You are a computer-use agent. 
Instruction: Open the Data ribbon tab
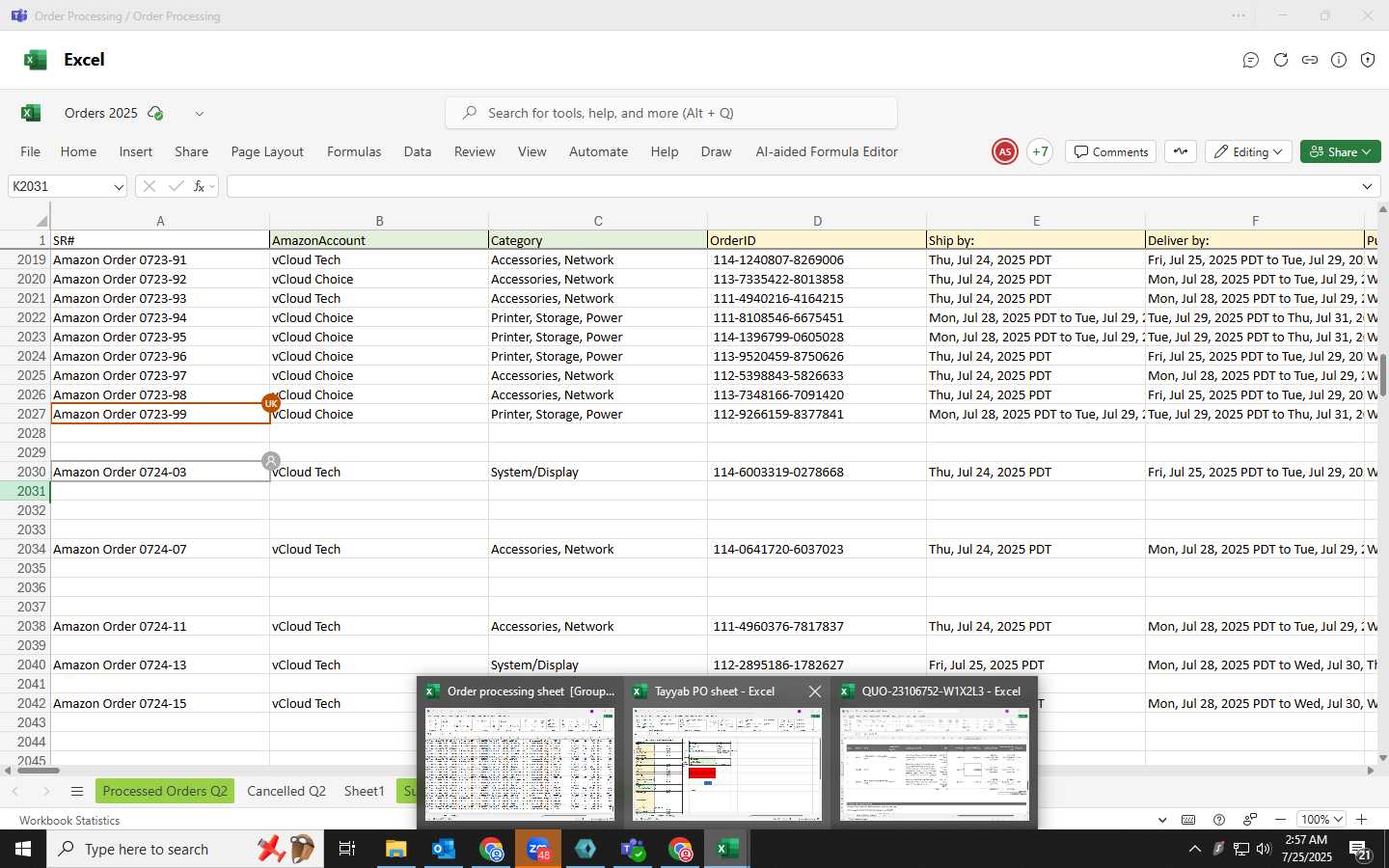[418, 151]
